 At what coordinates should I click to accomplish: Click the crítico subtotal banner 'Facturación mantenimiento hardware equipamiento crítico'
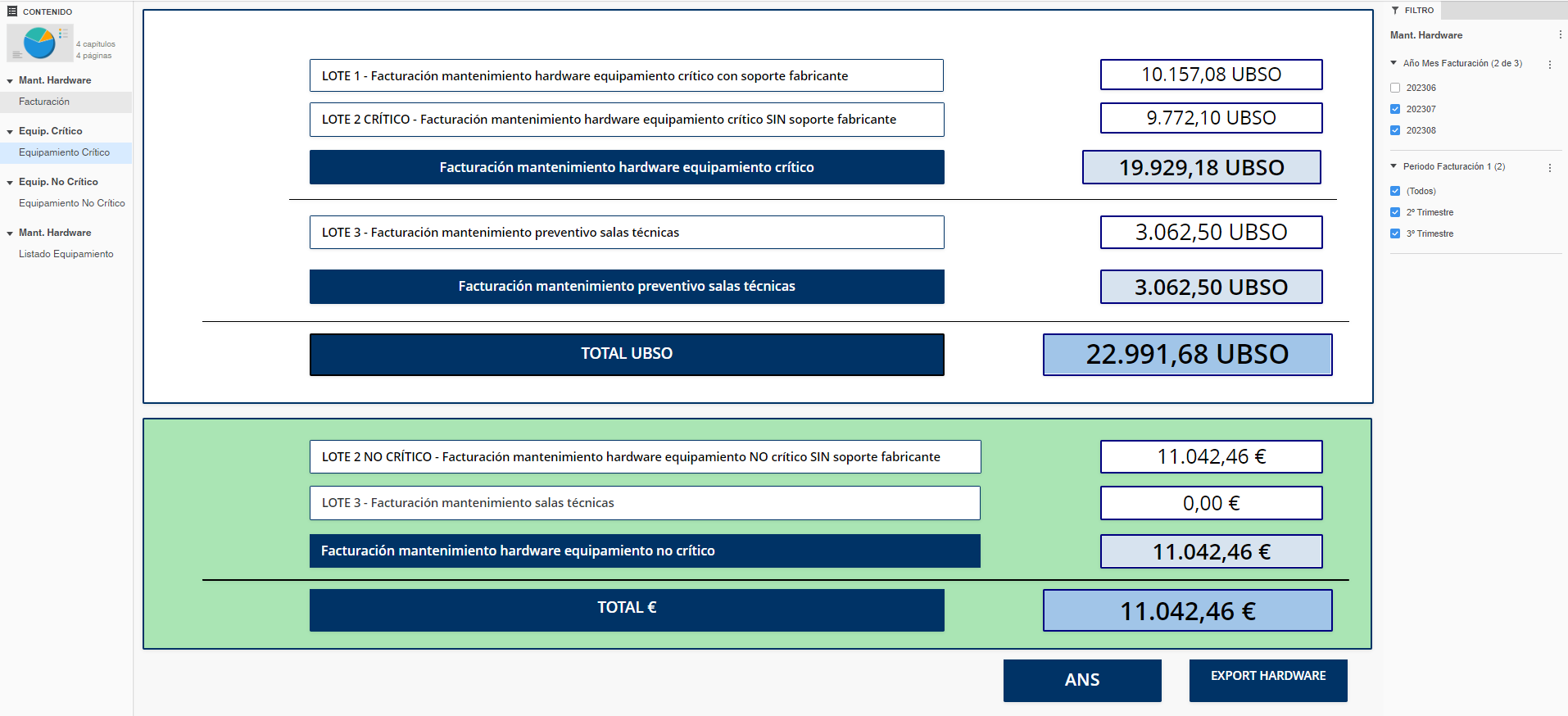pyautogui.click(x=627, y=167)
